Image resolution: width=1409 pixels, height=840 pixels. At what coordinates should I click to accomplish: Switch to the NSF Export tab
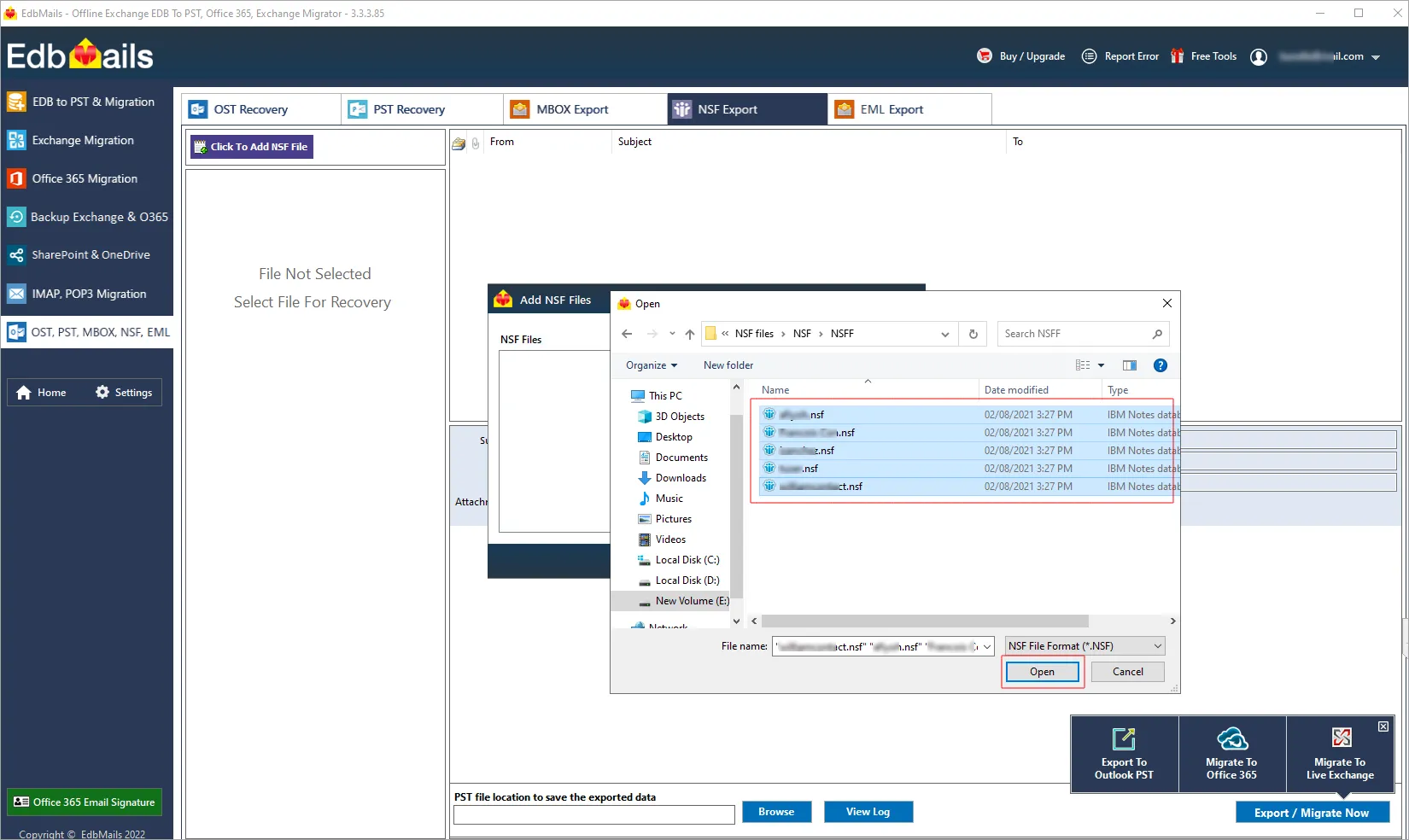coord(747,109)
